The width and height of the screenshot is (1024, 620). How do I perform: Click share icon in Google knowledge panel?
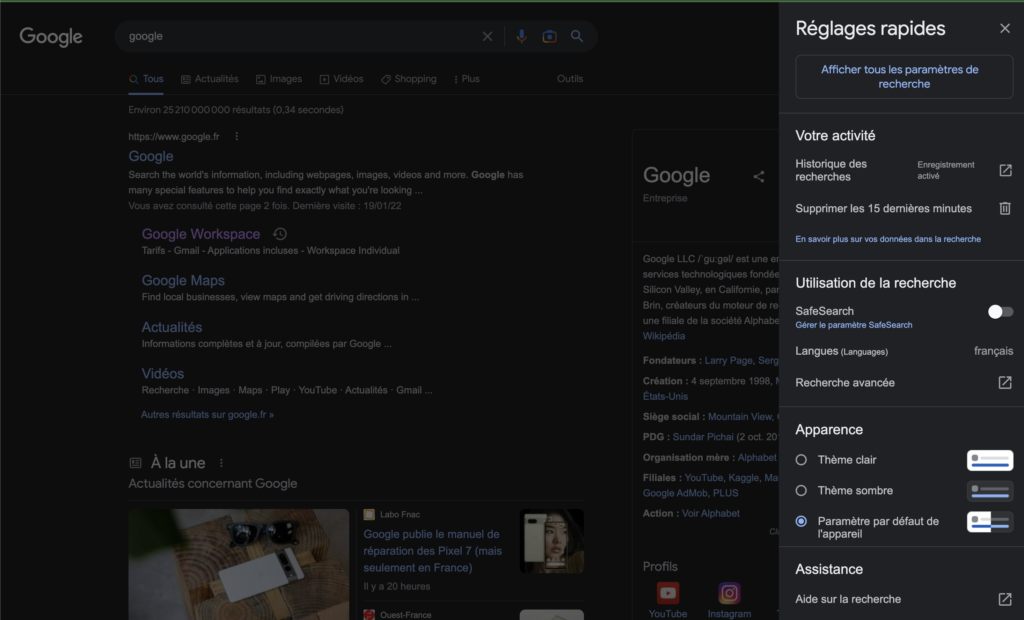click(x=758, y=176)
